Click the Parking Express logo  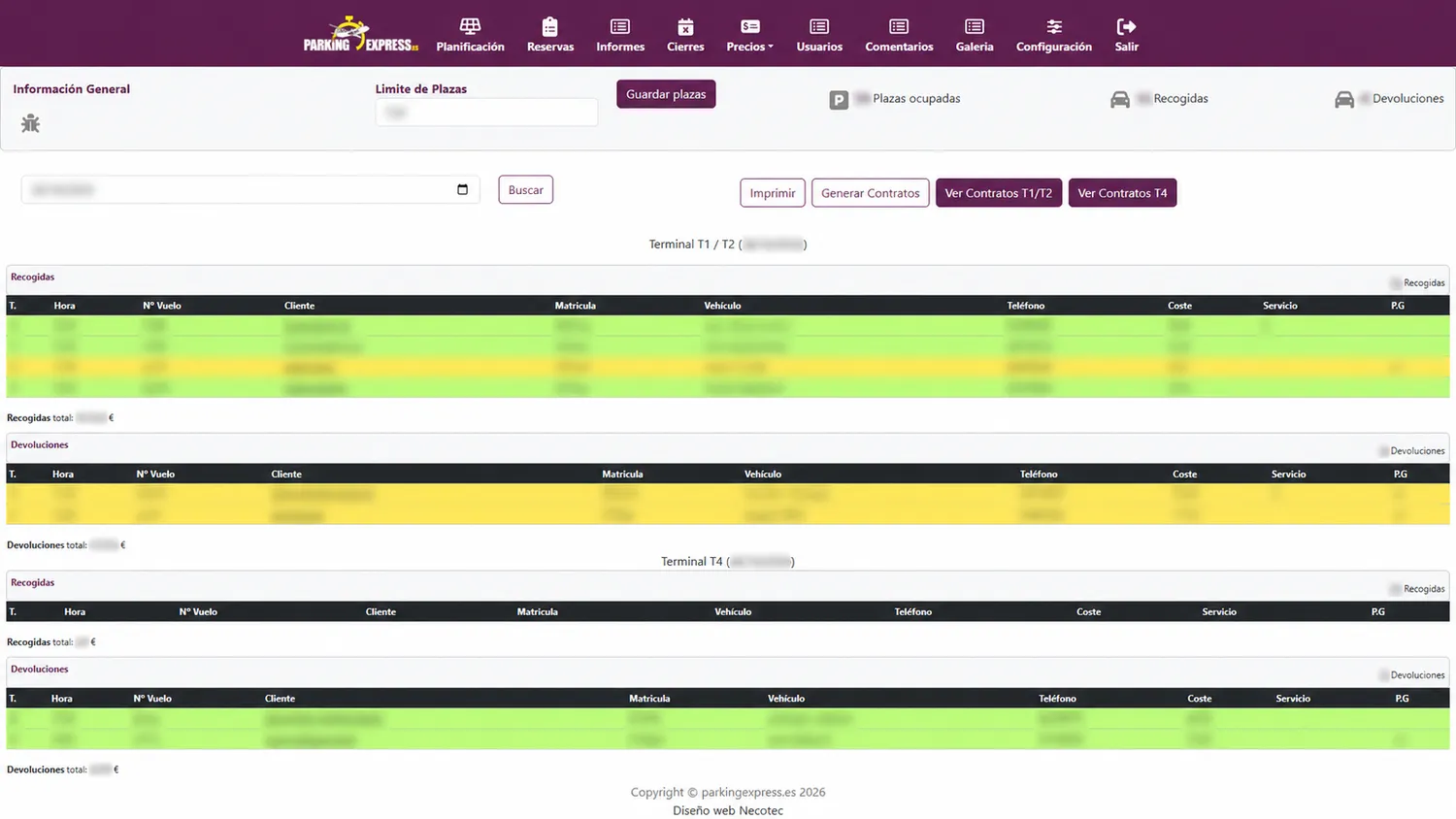361,34
